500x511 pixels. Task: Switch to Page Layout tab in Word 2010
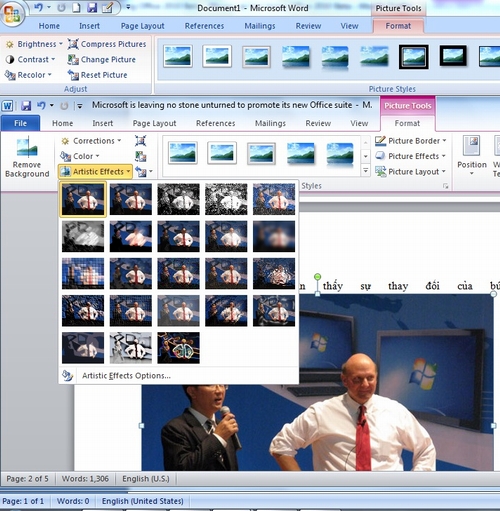154,123
